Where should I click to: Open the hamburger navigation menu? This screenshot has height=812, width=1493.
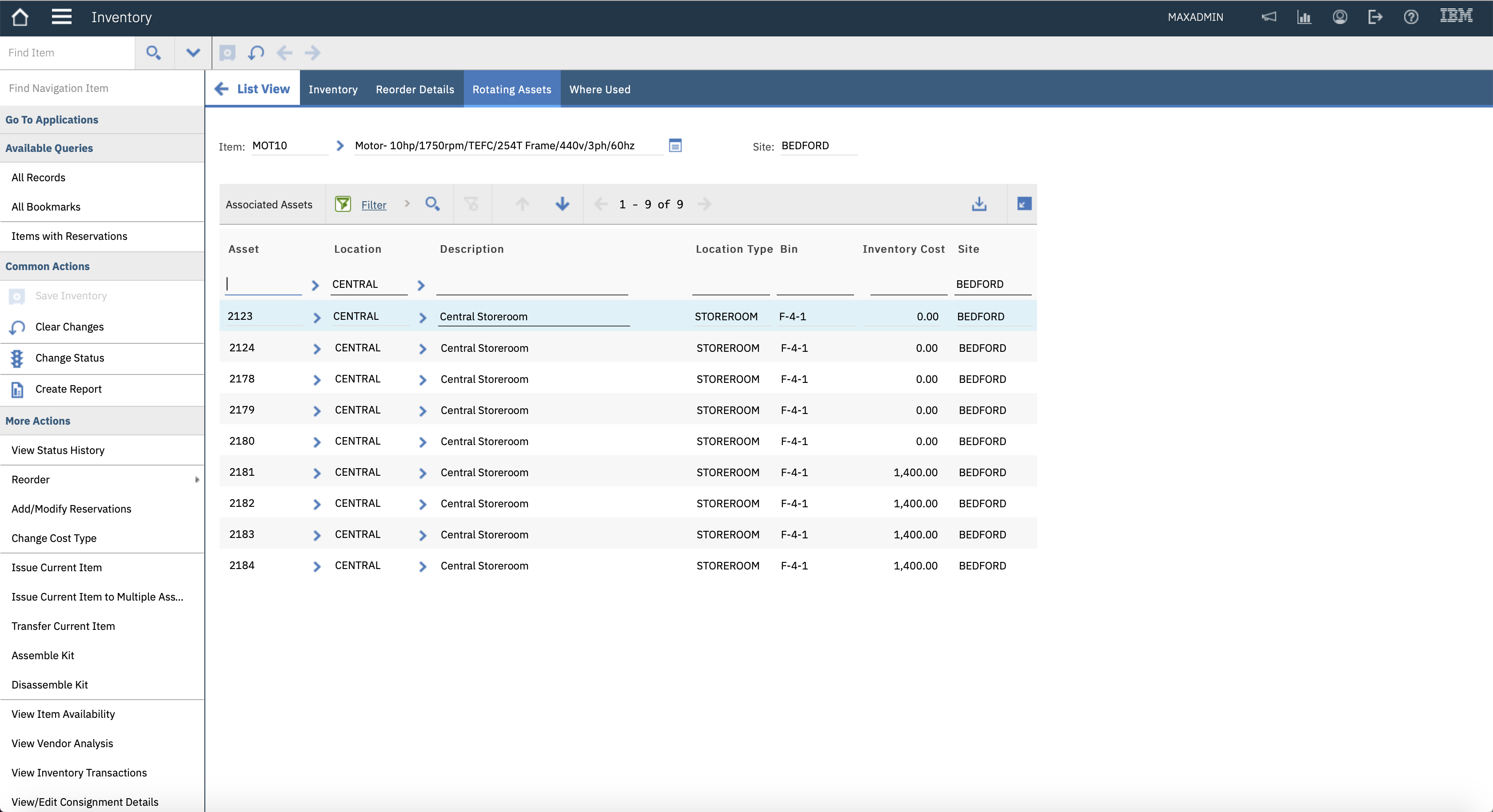(61, 17)
